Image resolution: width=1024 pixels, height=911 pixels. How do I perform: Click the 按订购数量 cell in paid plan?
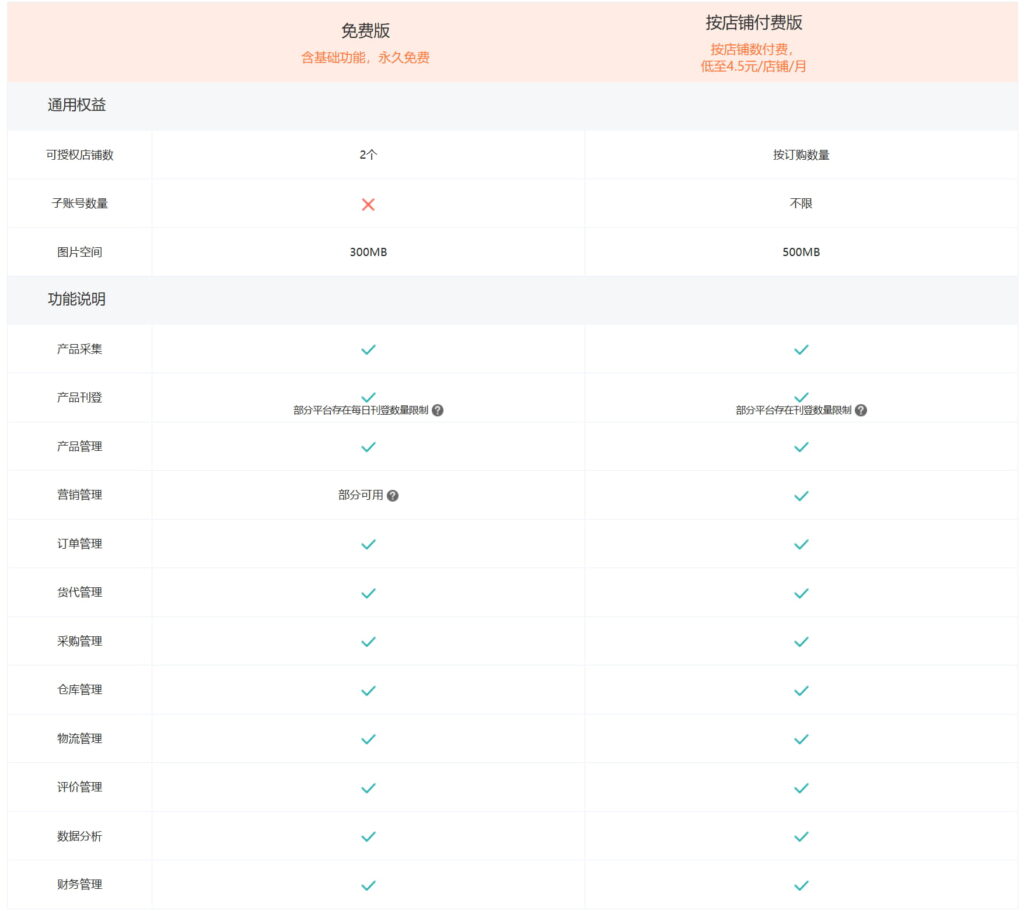click(x=801, y=155)
